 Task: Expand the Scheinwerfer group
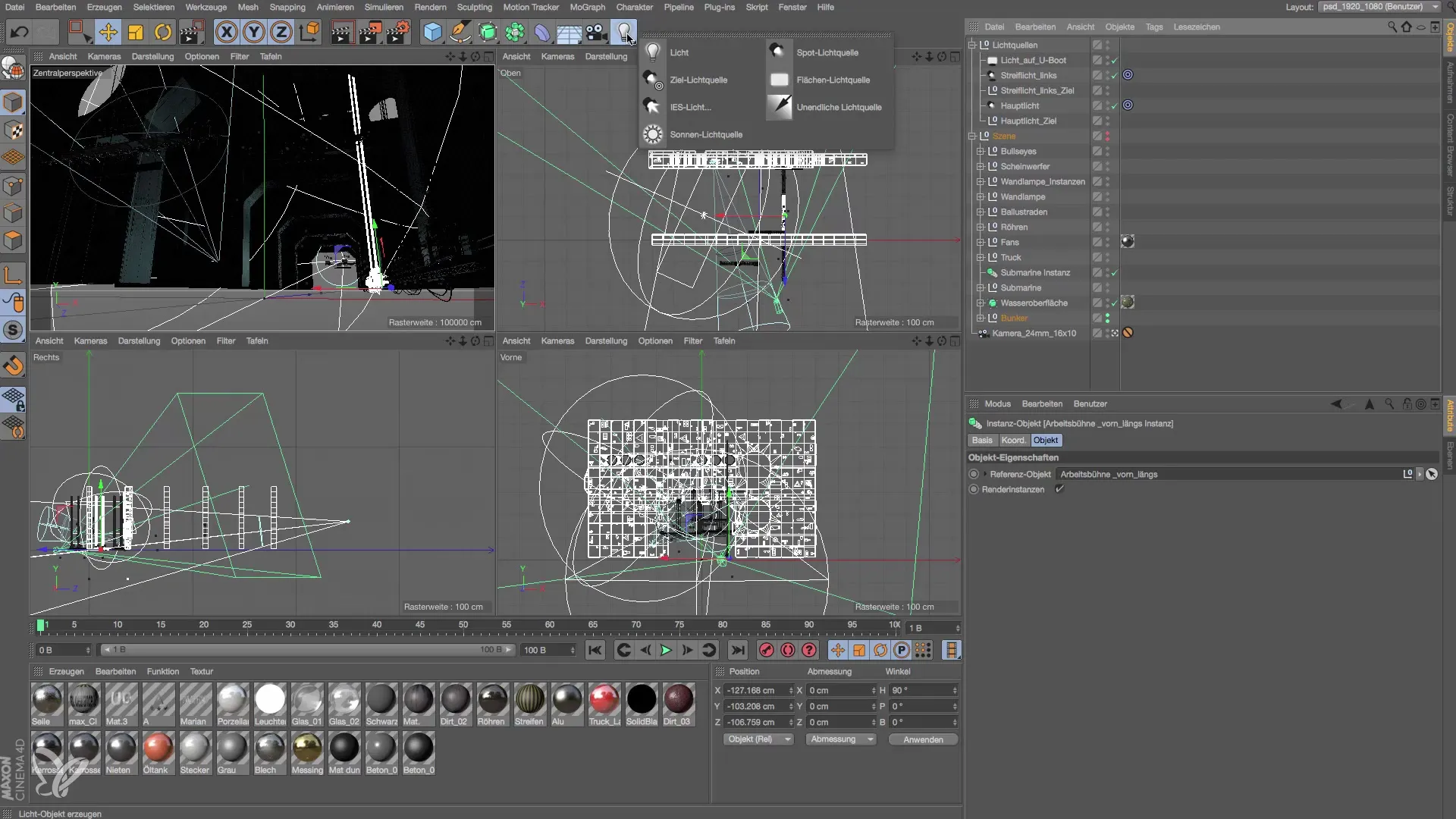(x=981, y=166)
